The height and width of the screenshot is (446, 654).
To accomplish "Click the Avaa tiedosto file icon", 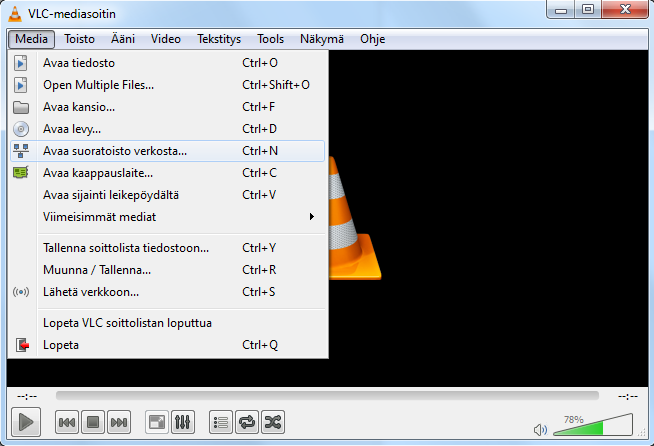I will [x=20, y=63].
